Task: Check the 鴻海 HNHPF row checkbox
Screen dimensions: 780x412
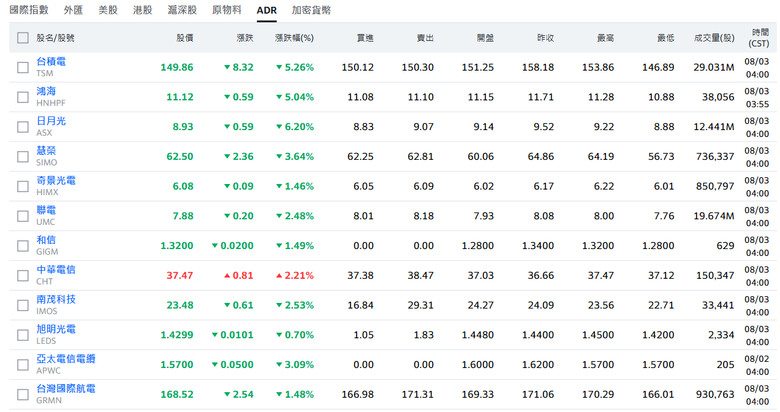Action: 23,97
